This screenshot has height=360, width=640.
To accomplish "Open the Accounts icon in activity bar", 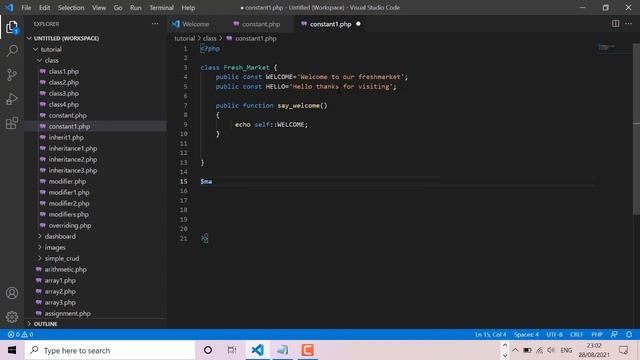I will point(12,293).
